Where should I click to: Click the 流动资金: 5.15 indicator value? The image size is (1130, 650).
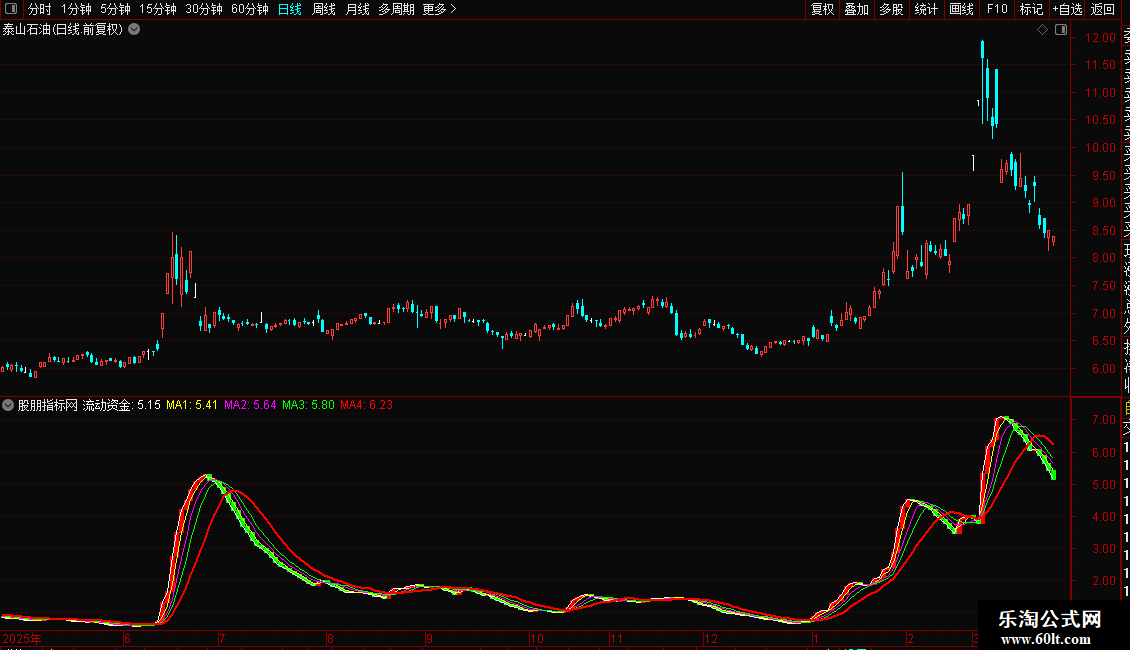coord(121,405)
